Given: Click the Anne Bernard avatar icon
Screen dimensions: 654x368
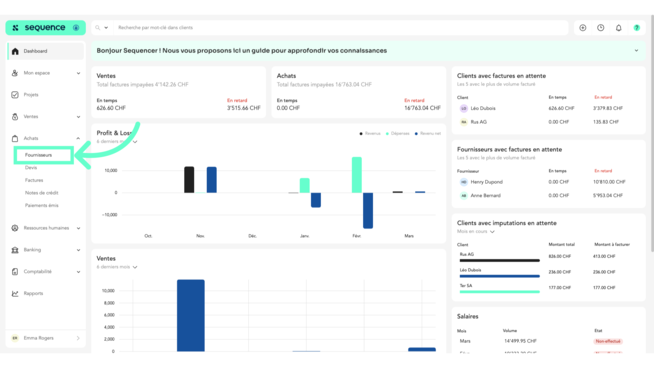Looking at the screenshot, I should point(463,195).
